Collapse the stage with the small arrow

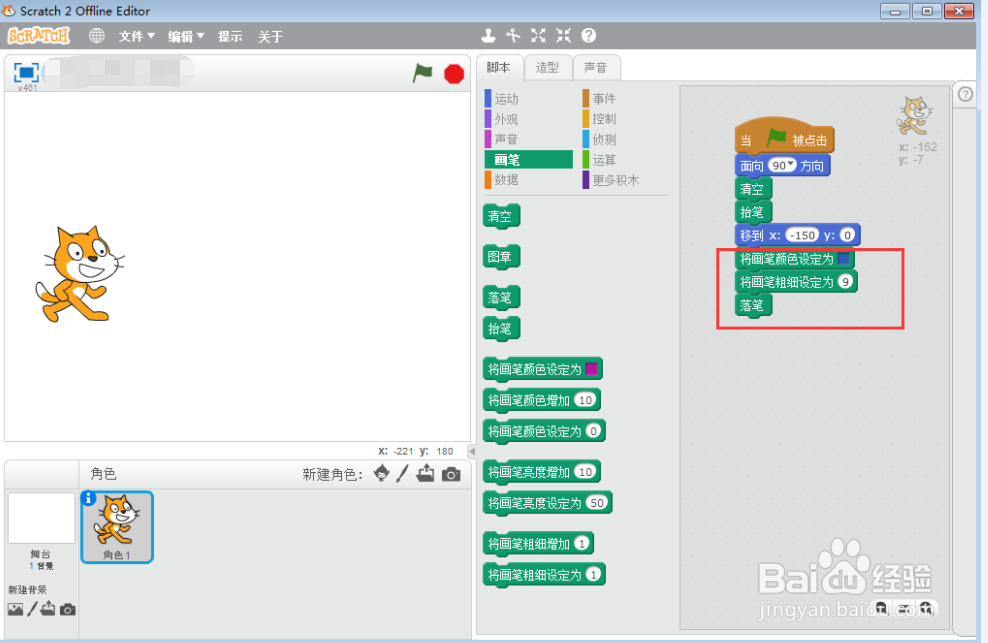[x=471, y=451]
